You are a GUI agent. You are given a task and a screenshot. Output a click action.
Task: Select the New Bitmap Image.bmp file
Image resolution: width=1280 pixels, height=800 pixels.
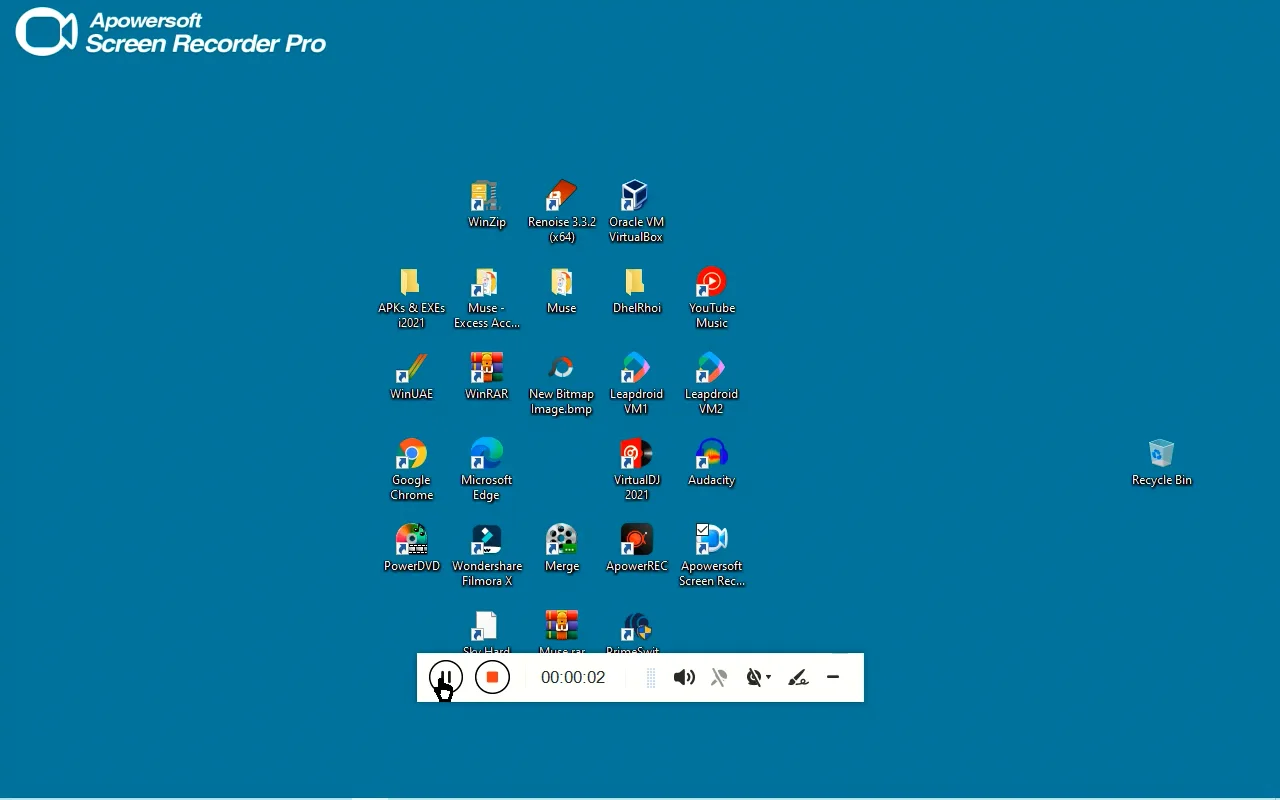pyautogui.click(x=562, y=384)
